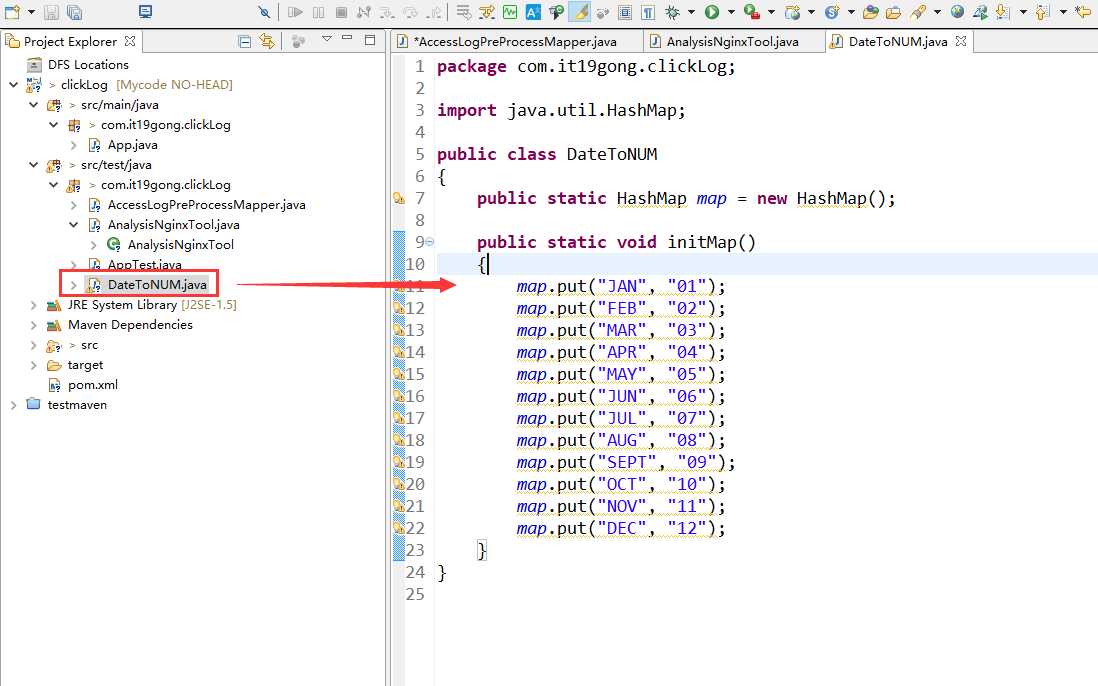
Task: Select pom.xml in Project Explorer
Action: 92,385
